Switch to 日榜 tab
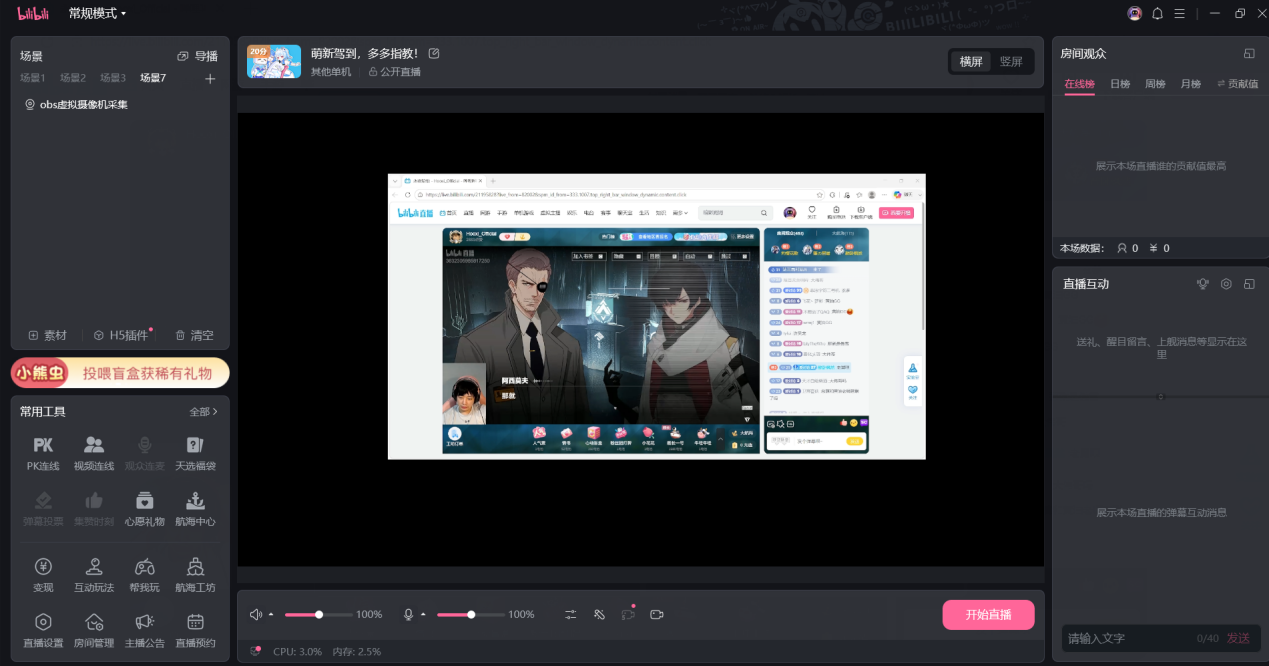This screenshot has width=1269, height=666. click(x=1120, y=84)
